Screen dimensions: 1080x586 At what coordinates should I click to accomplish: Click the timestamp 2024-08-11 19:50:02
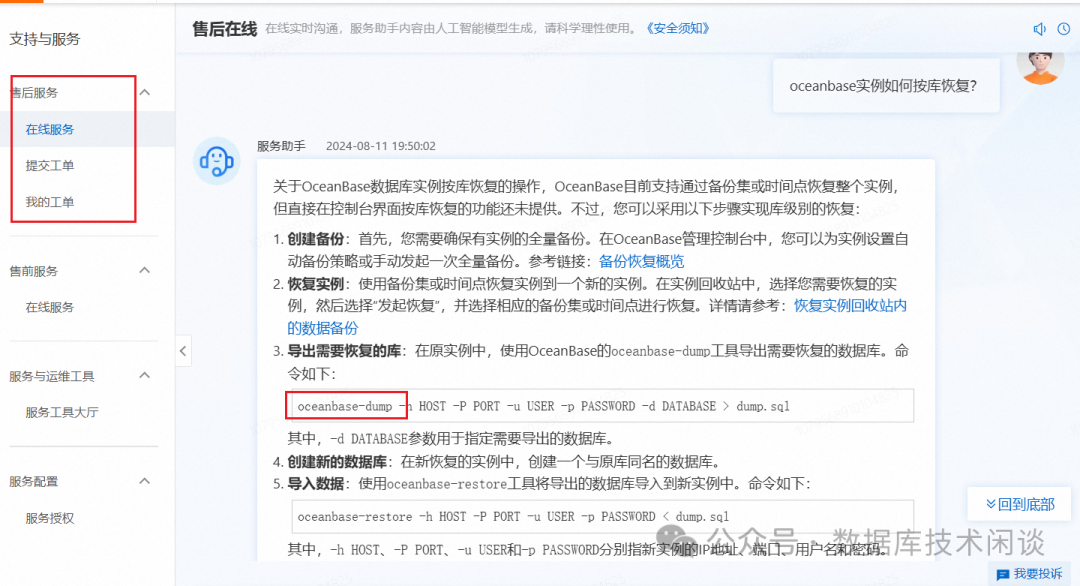coord(381,146)
